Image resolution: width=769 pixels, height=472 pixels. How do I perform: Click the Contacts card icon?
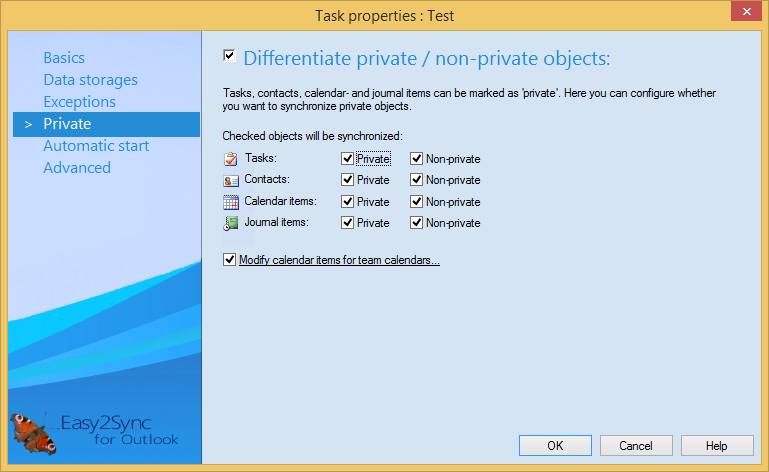(x=231, y=180)
